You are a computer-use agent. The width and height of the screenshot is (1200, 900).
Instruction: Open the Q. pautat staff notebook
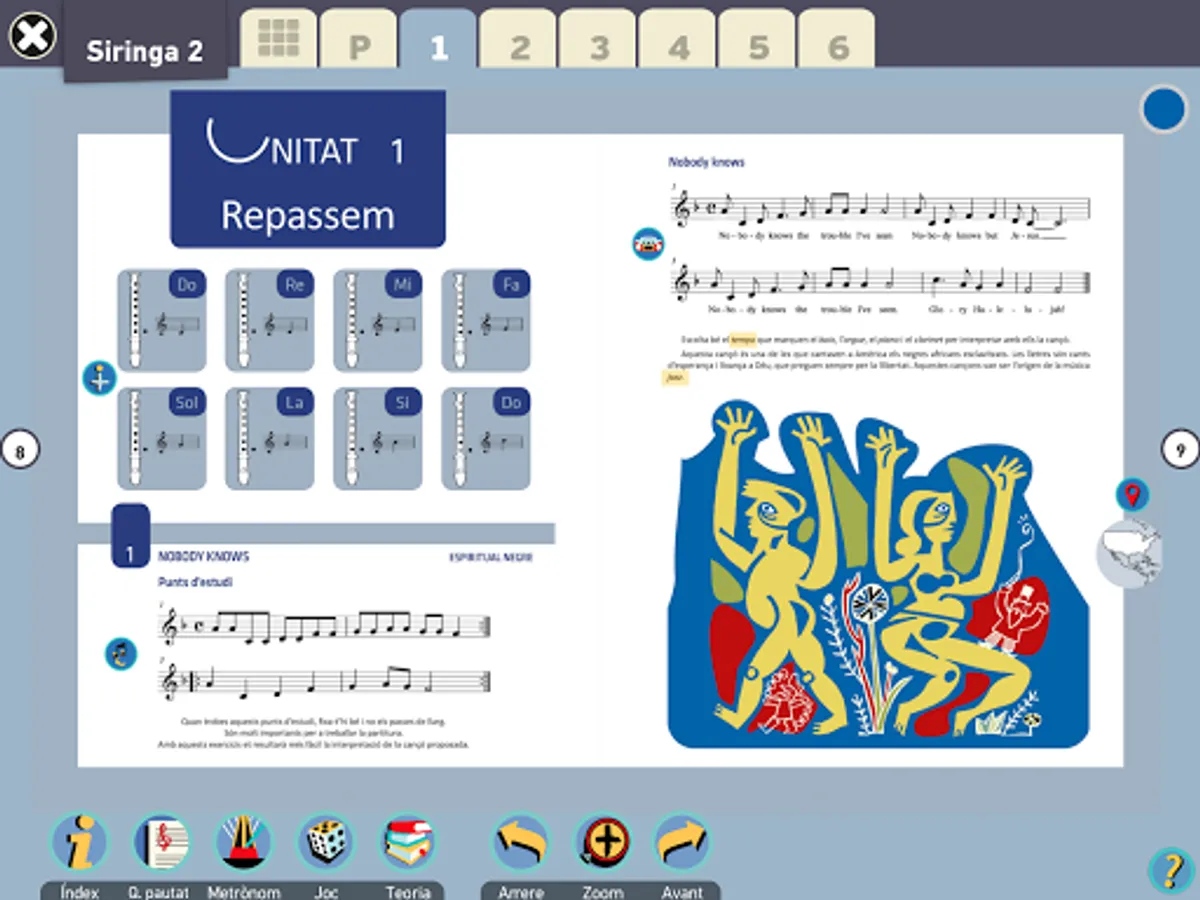coord(162,843)
